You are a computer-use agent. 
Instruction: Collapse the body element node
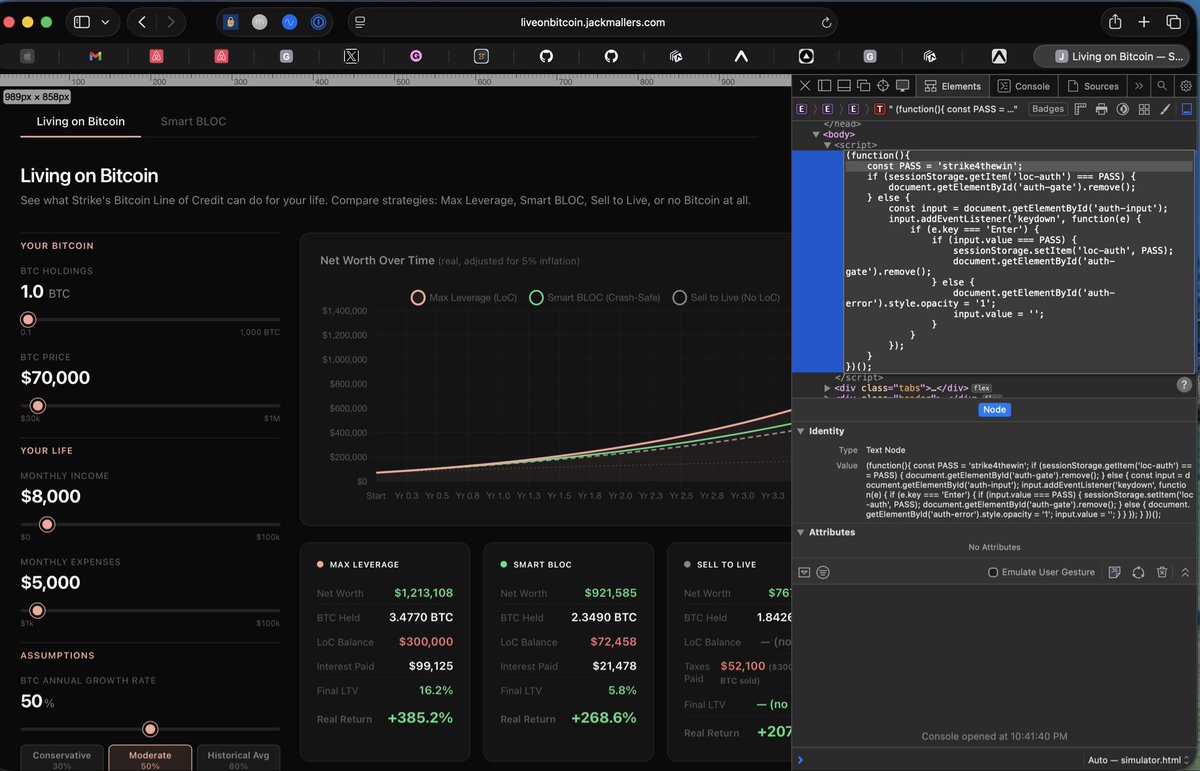(816, 134)
